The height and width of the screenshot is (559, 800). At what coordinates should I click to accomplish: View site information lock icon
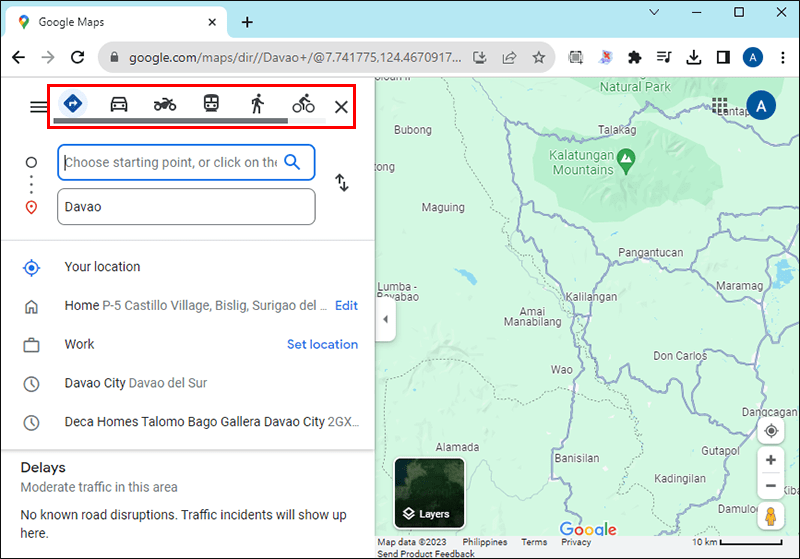114,57
